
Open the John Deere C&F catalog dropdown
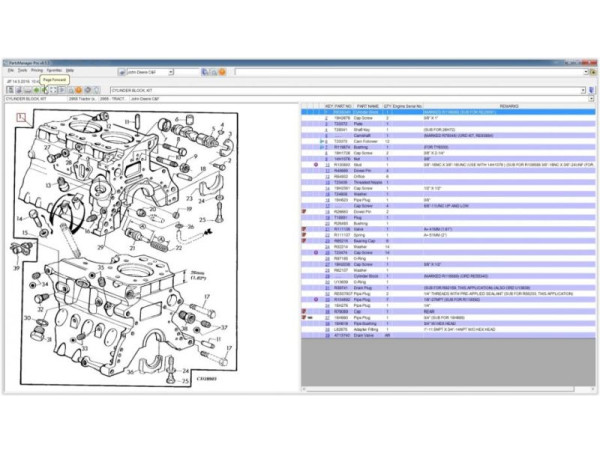pyautogui.click(x=197, y=72)
